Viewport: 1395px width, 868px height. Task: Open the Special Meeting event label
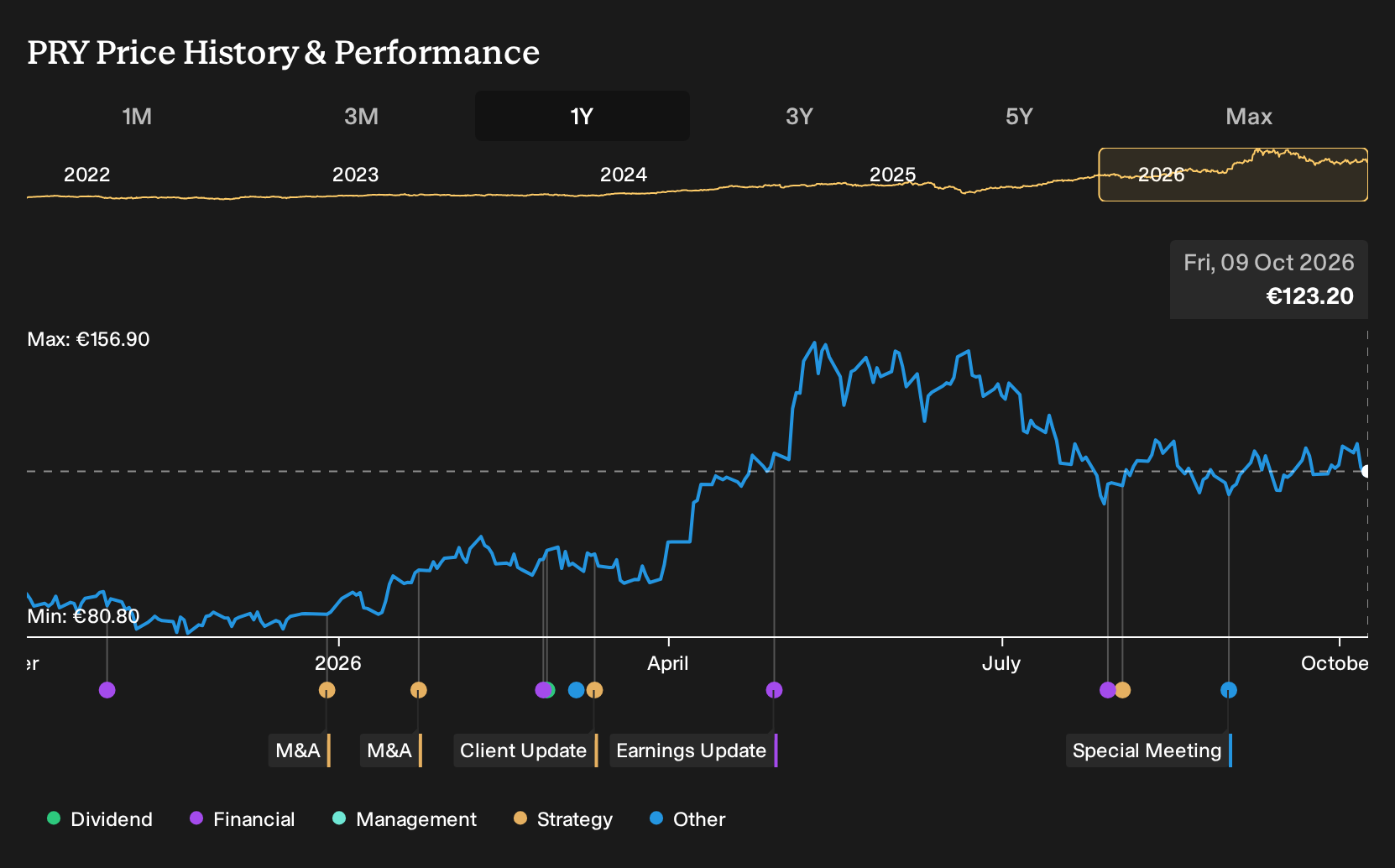1149,750
